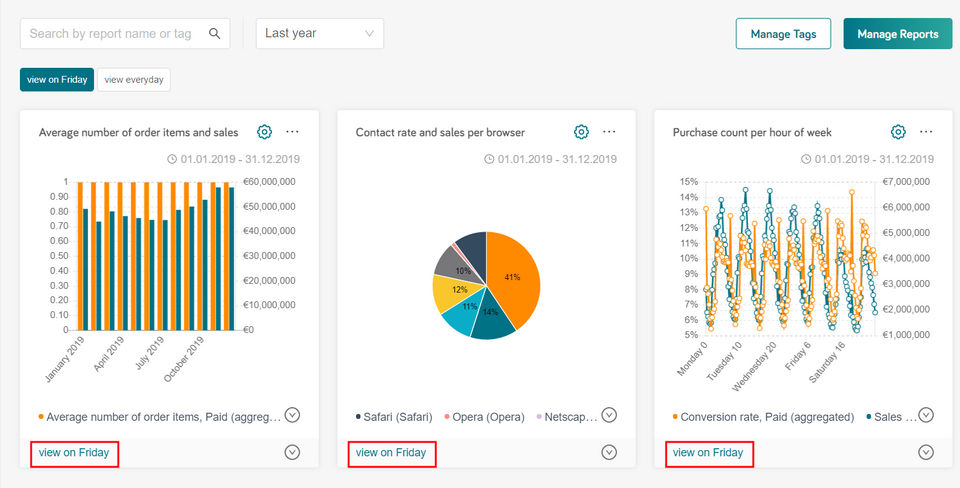Click the Manage Reports button

click(897, 33)
